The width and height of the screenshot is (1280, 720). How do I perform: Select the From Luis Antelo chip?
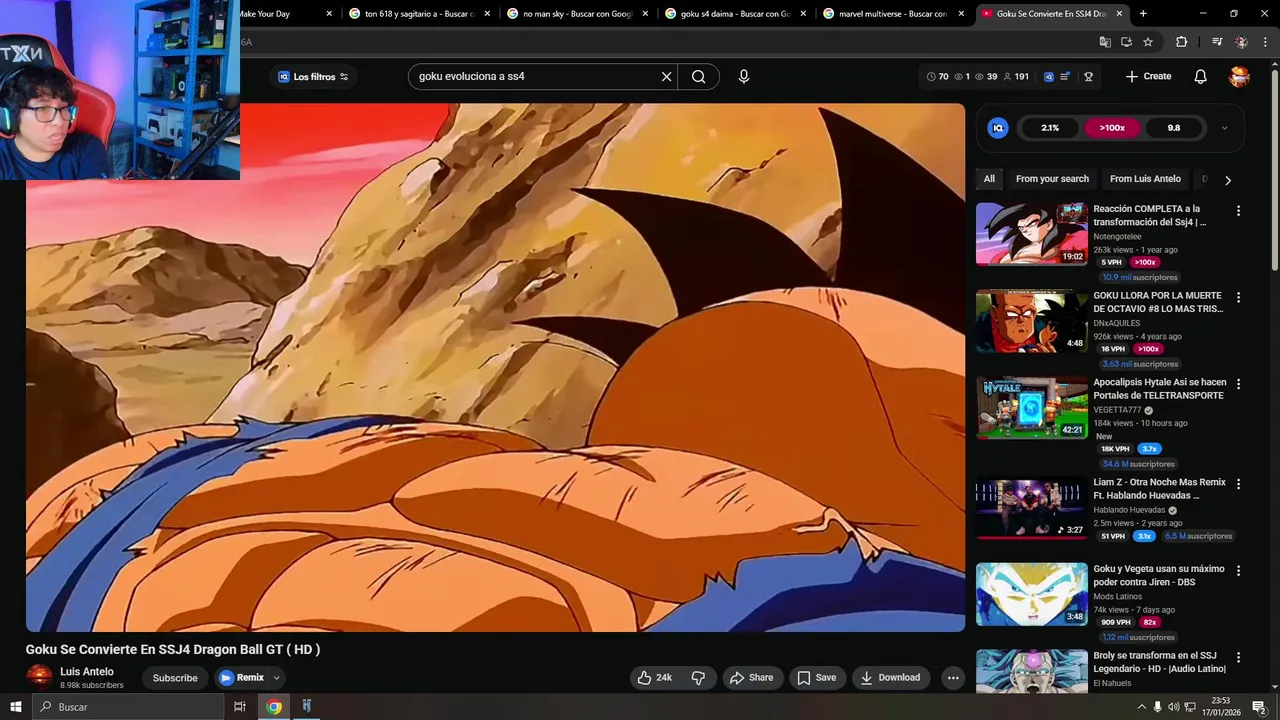pos(1145,179)
